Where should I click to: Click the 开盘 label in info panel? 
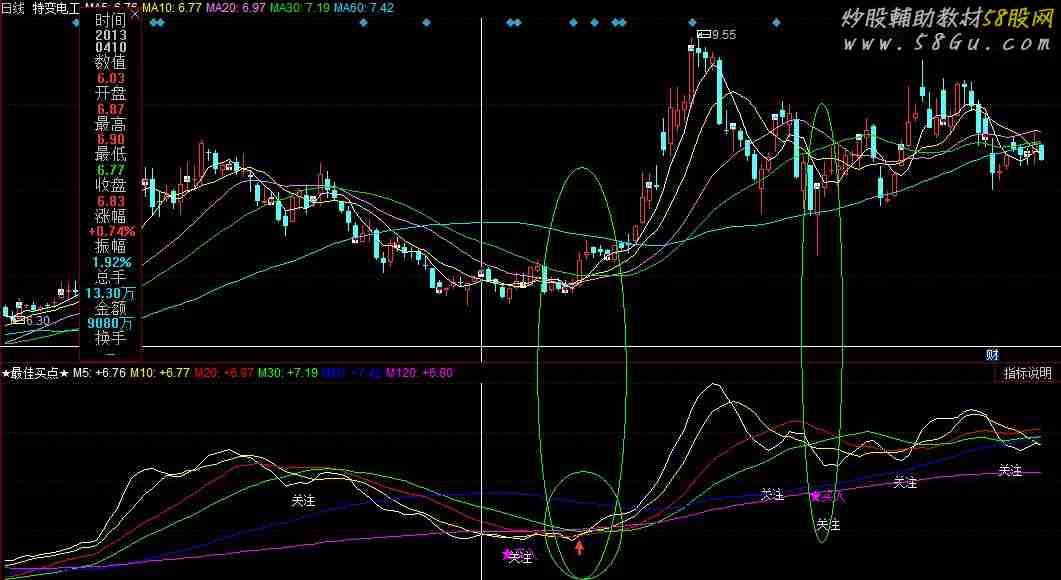(110, 94)
